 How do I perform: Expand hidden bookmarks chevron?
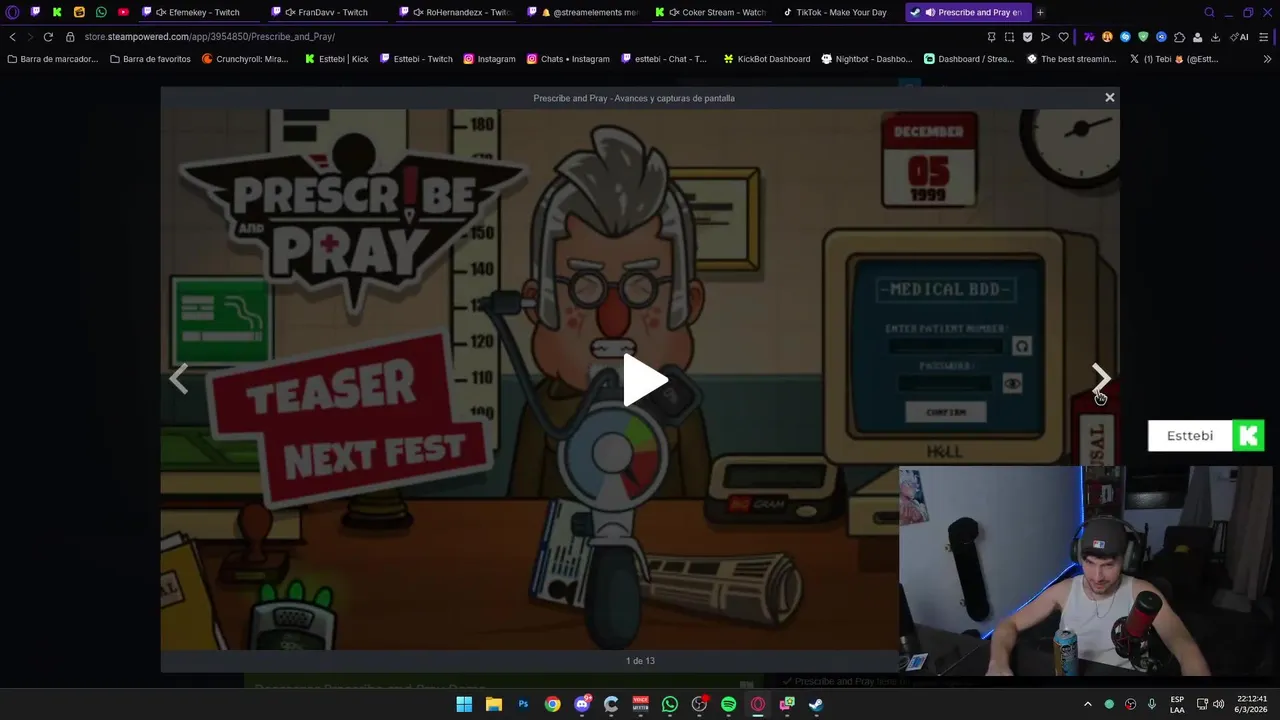pos(1267,59)
